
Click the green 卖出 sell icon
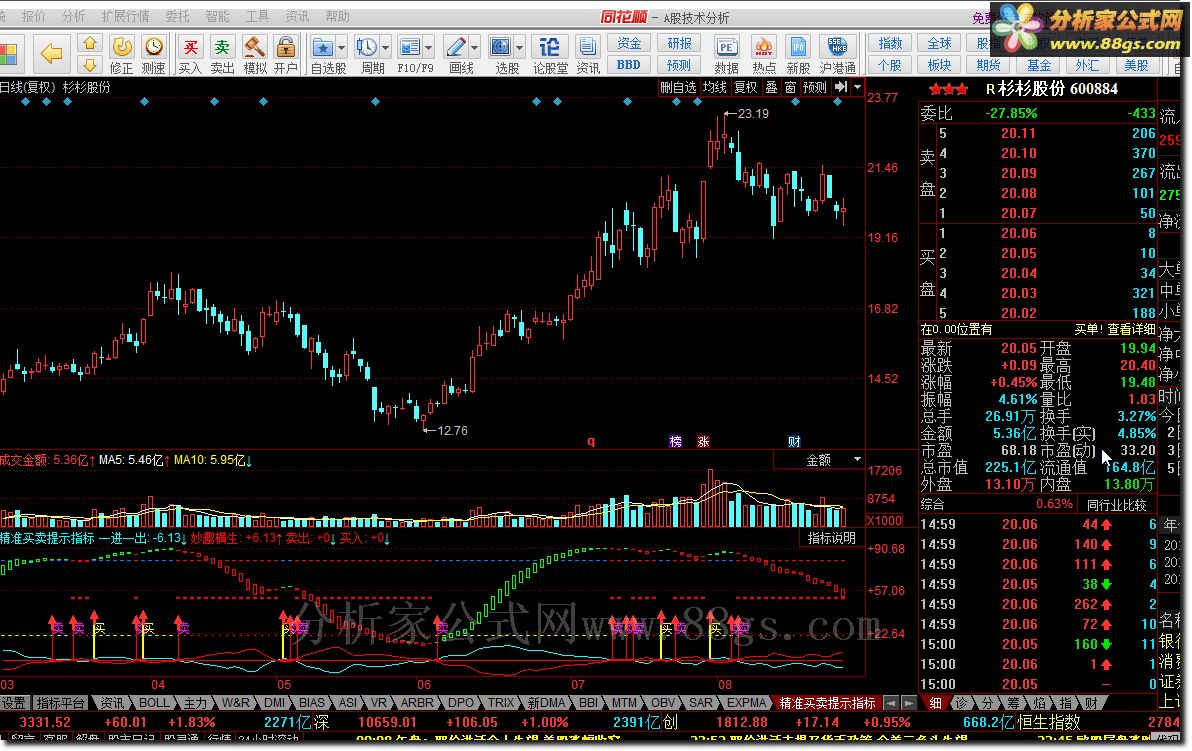tap(222, 47)
